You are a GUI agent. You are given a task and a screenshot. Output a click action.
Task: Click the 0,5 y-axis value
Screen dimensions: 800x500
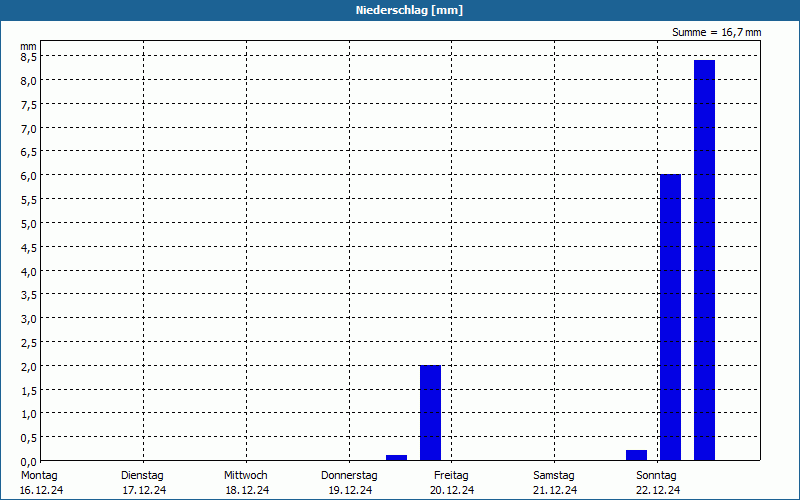click(x=29, y=438)
